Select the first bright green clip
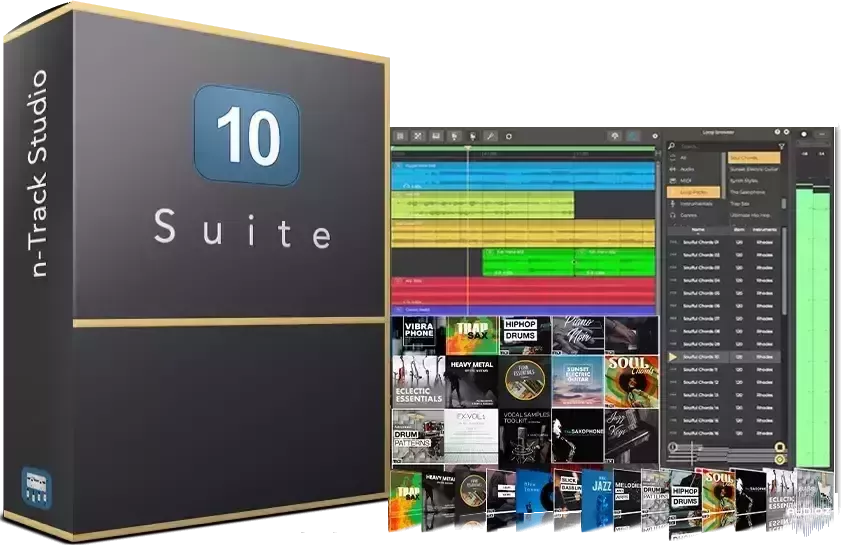Screen dimensions: 841x546 click(x=528, y=263)
